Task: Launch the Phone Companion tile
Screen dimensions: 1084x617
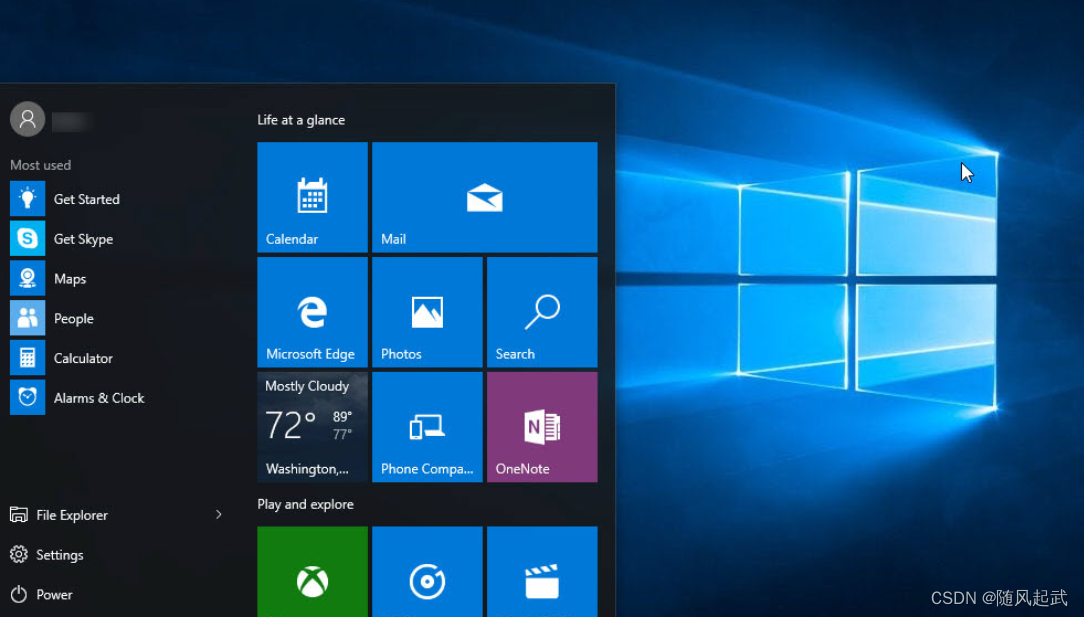Action: pyautogui.click(x=427, y=427)
